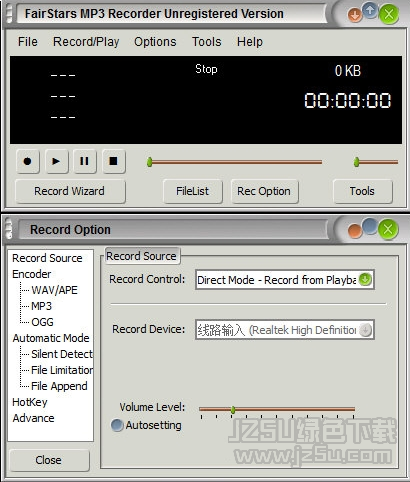Select MP3 under Encoder

[x=42, y=306]
